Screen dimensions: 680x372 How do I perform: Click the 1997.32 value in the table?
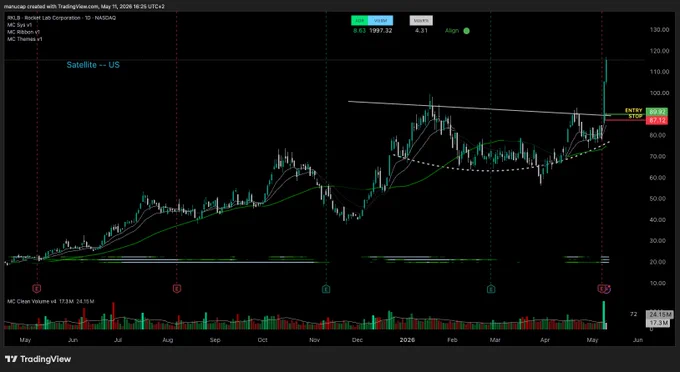point(380,30)
